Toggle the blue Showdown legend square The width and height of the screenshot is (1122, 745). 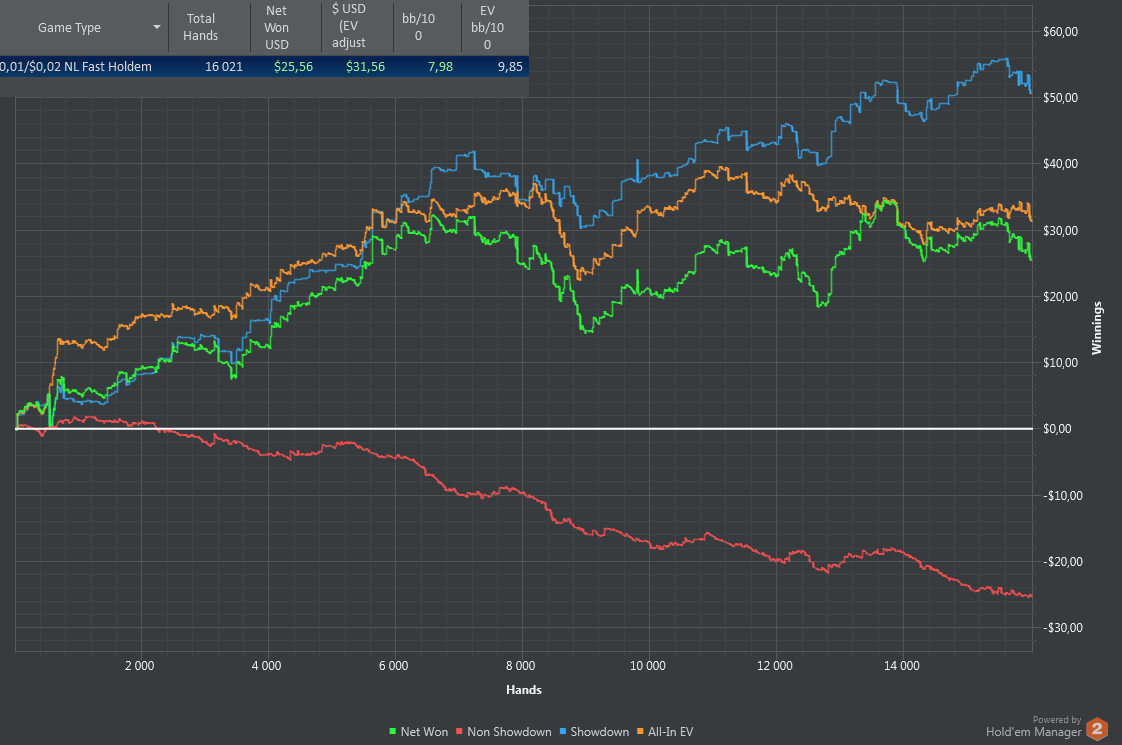(562, 731)
